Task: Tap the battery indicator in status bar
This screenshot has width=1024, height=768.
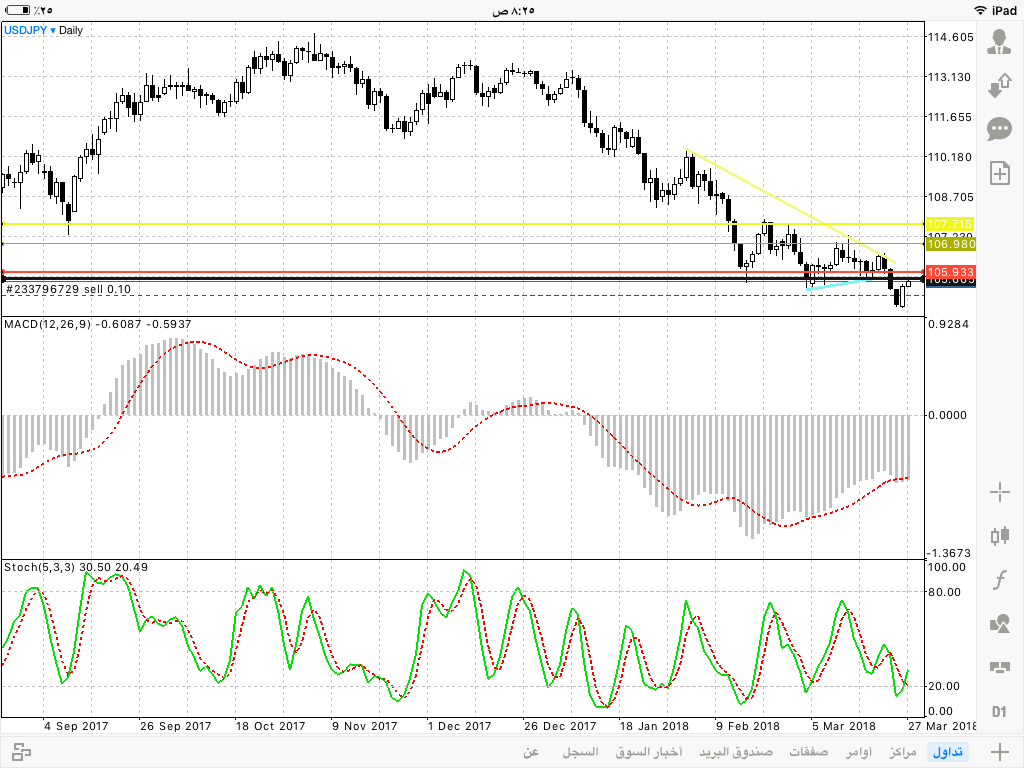Action: point(17,10)
